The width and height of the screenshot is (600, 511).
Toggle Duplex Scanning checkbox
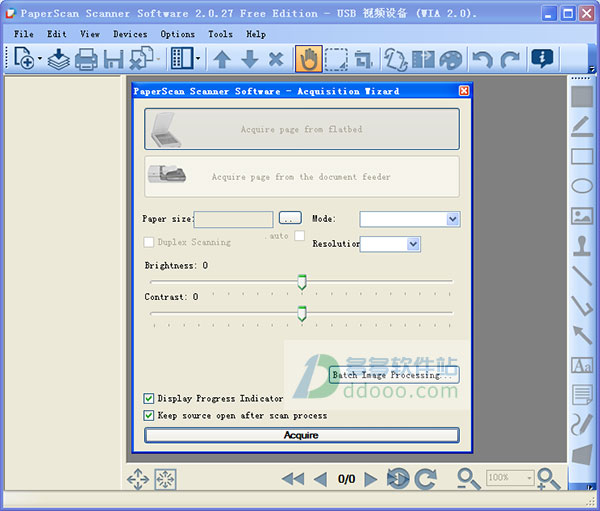(148, 242)
